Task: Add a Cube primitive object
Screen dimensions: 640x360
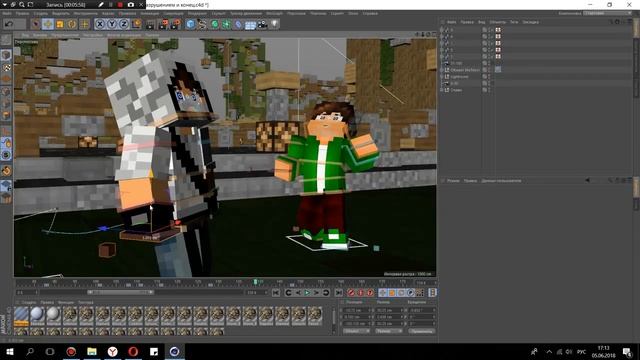Action: tap(191, 24)
